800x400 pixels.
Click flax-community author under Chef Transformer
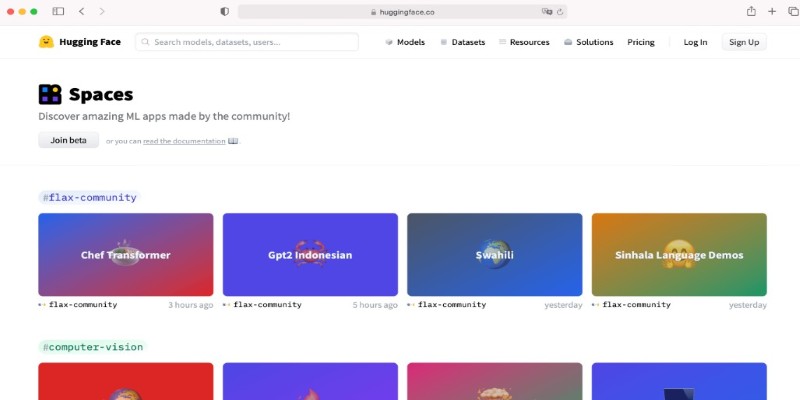pos(83,305)
